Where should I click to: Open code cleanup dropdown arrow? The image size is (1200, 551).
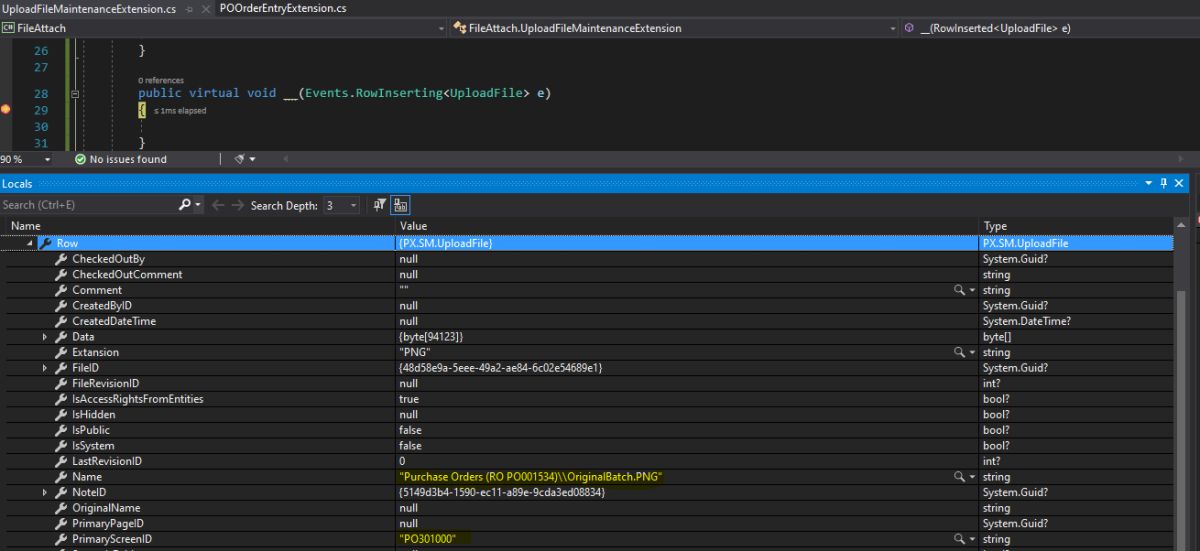(x=252, y=159)
